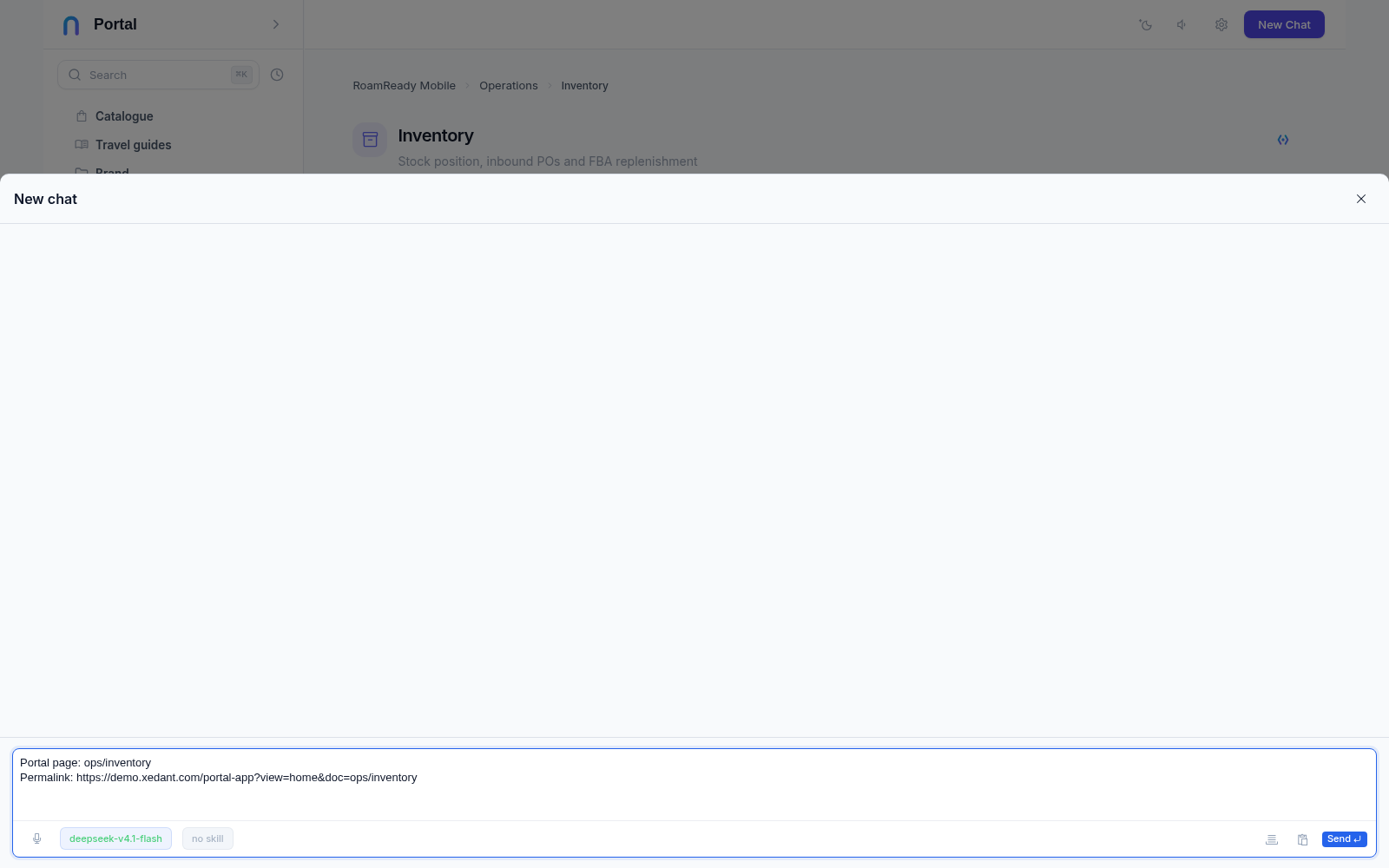Click the Permalink URL text

[x=247, y=777]
